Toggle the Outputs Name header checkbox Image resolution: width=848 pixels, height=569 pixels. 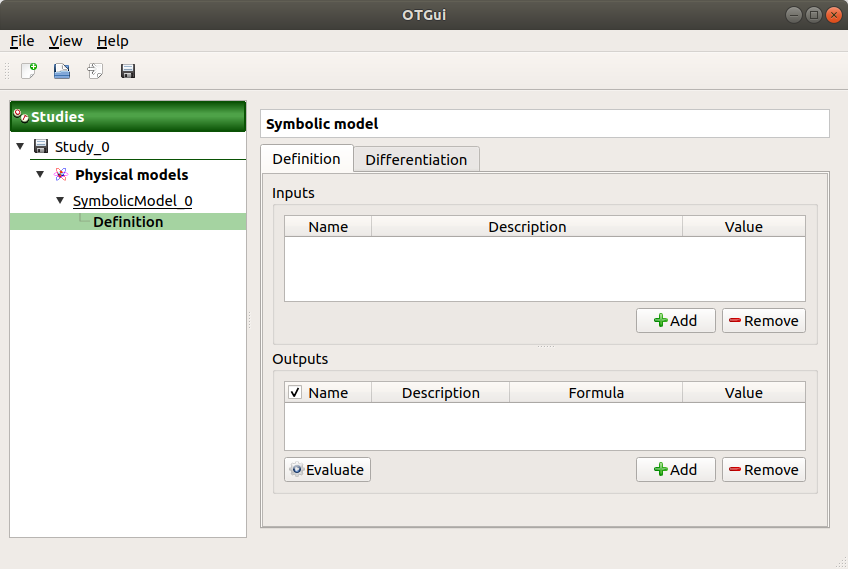point(295,393)
